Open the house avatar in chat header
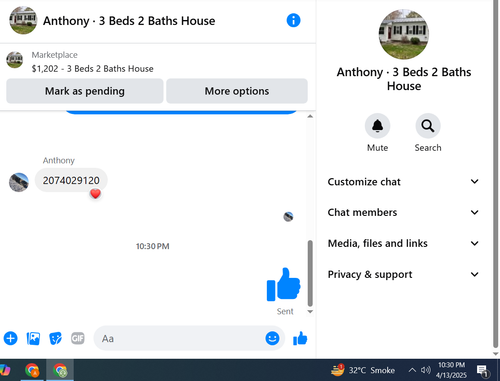 [x=23, y=20]
